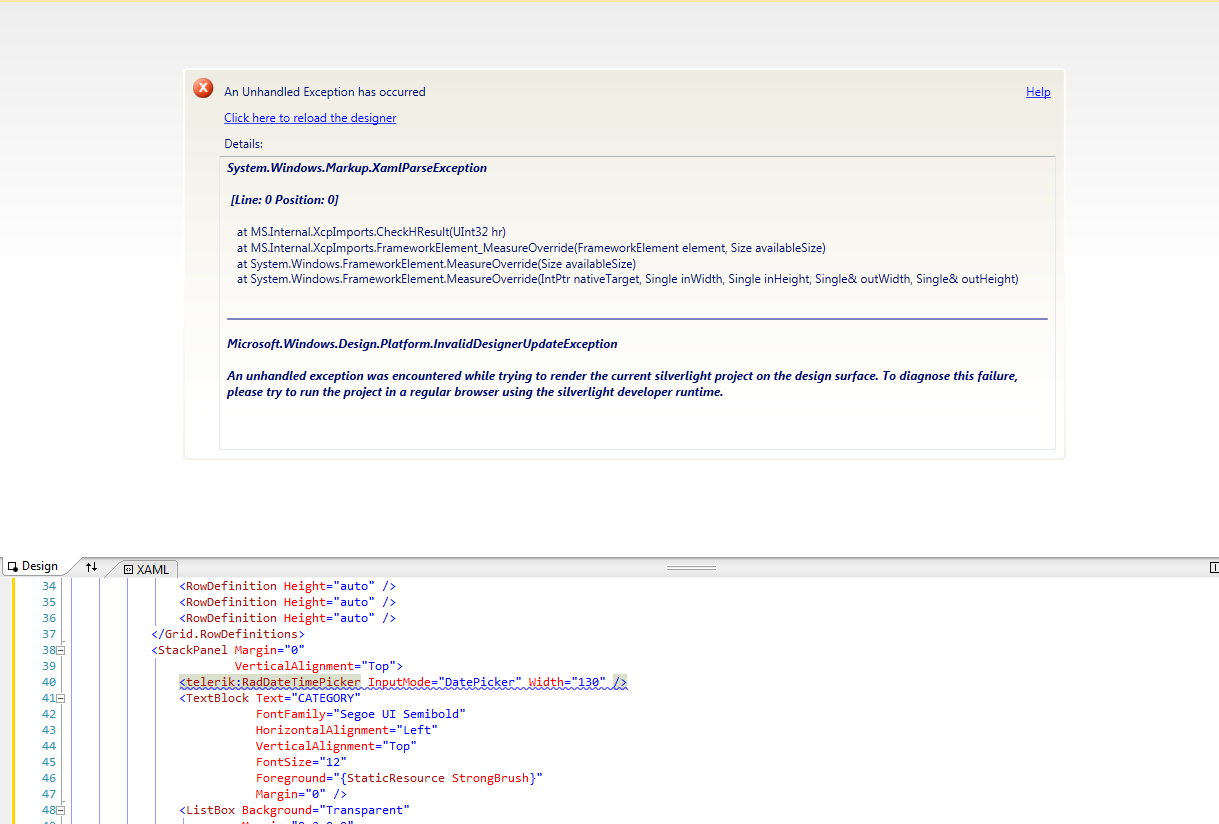Switch to the Design tab
The height and width of the screenshot is (824, 1219).
click(x=33, y=567)
